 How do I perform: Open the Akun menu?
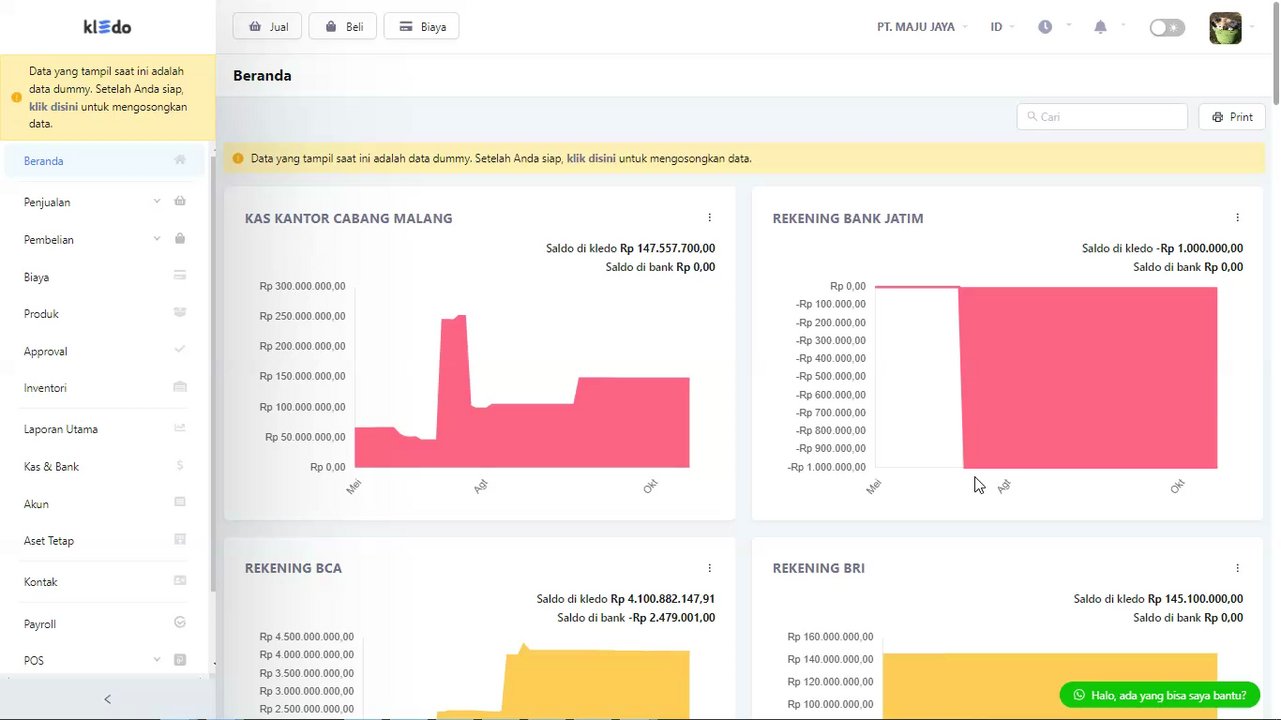click(x=105, y=504)
